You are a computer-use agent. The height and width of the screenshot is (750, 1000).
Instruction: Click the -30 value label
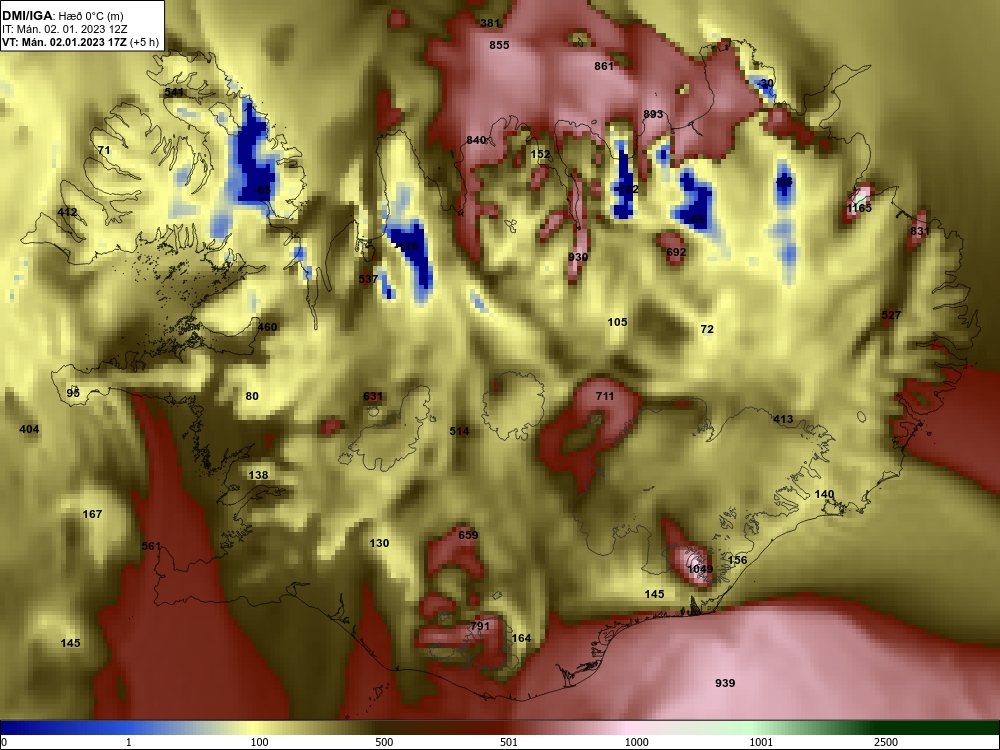click(x=765, y=84)
